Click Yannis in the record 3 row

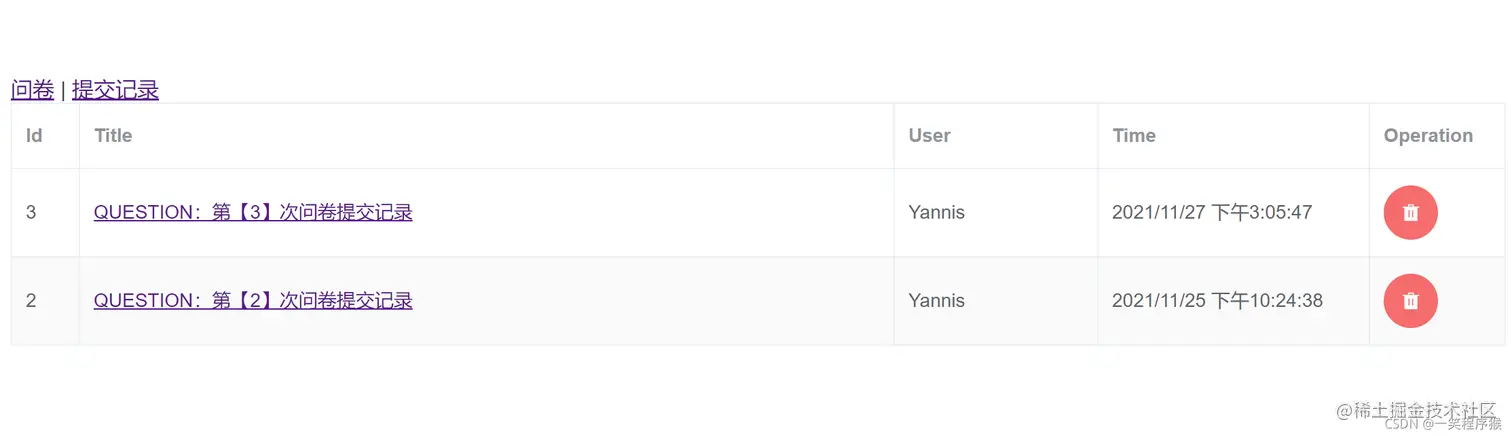point(936,212)
